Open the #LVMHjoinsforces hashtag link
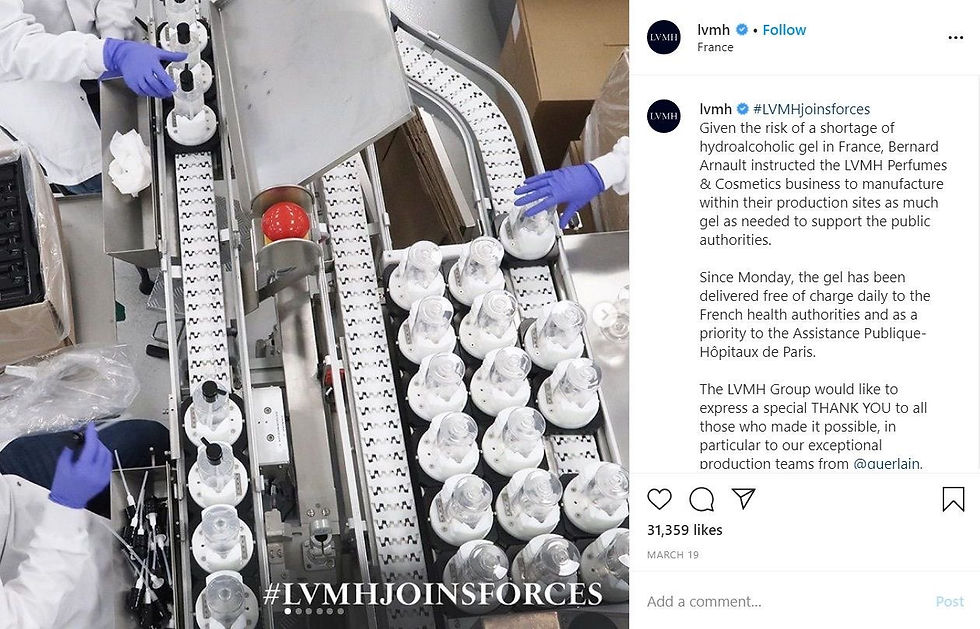The height and width of the screenshot is (629, 980). pyautogui.click(x=811, y=109)
